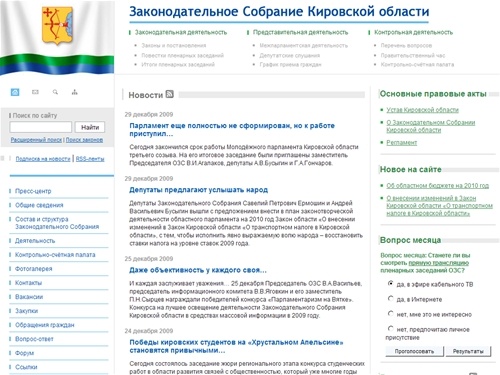Viewport: 500px width, 375px height.
Task: Open 'Парламент еще полностью не сформирован' news
Action: (x=232, y=130)
